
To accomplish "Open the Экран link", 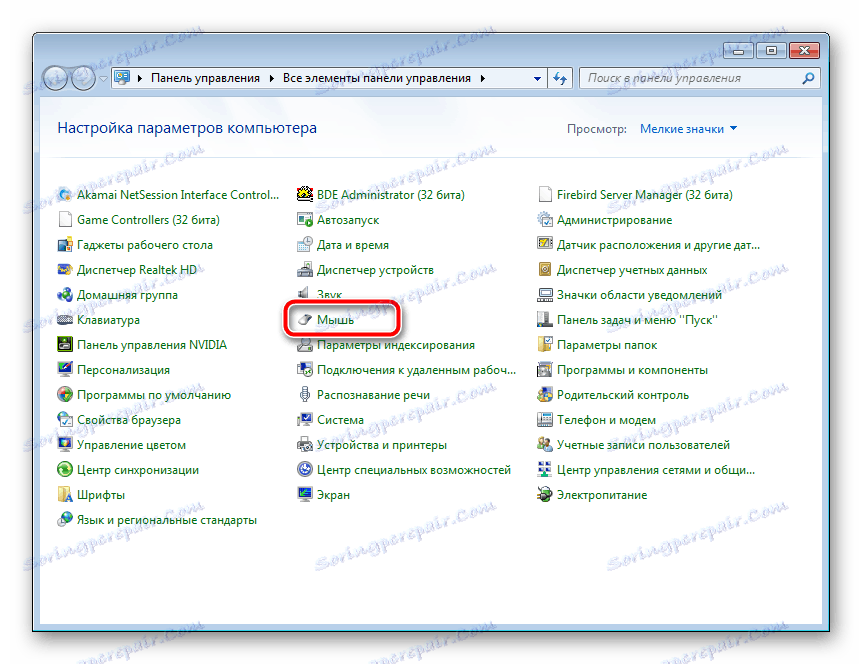I will [x=333, y=495].
